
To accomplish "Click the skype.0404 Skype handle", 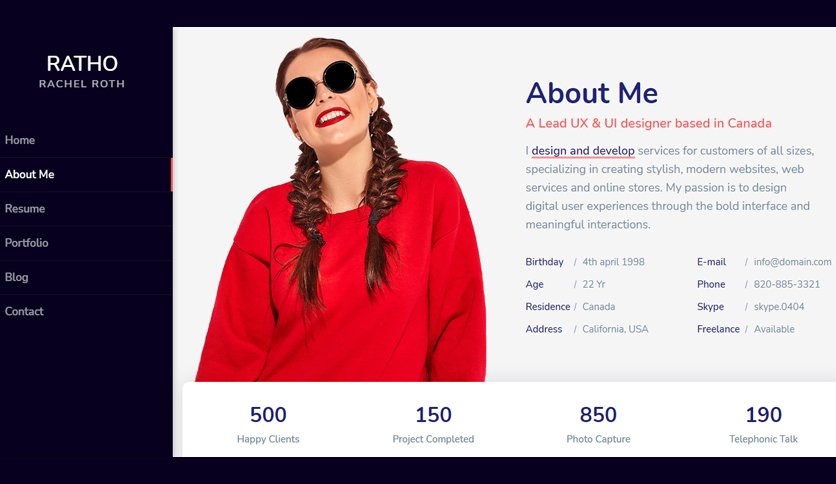I will [x=779, y=306].
